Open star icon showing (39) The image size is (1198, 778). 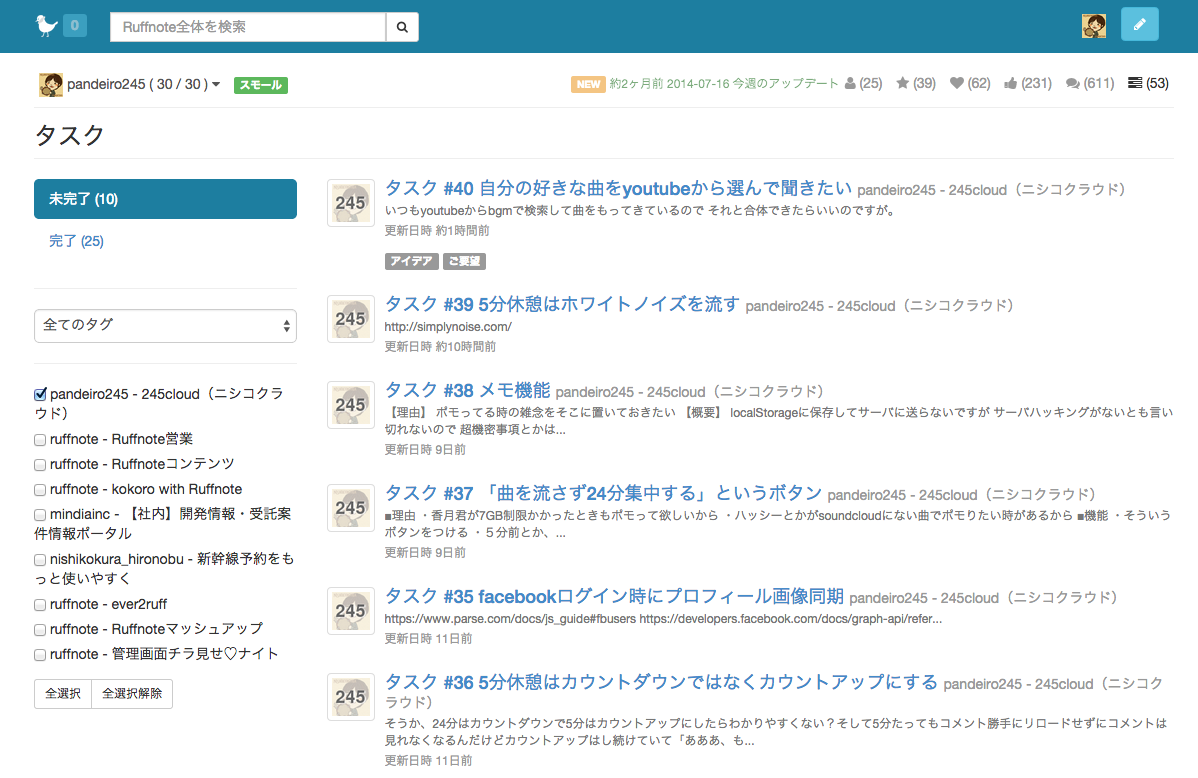tap(915, 83)
